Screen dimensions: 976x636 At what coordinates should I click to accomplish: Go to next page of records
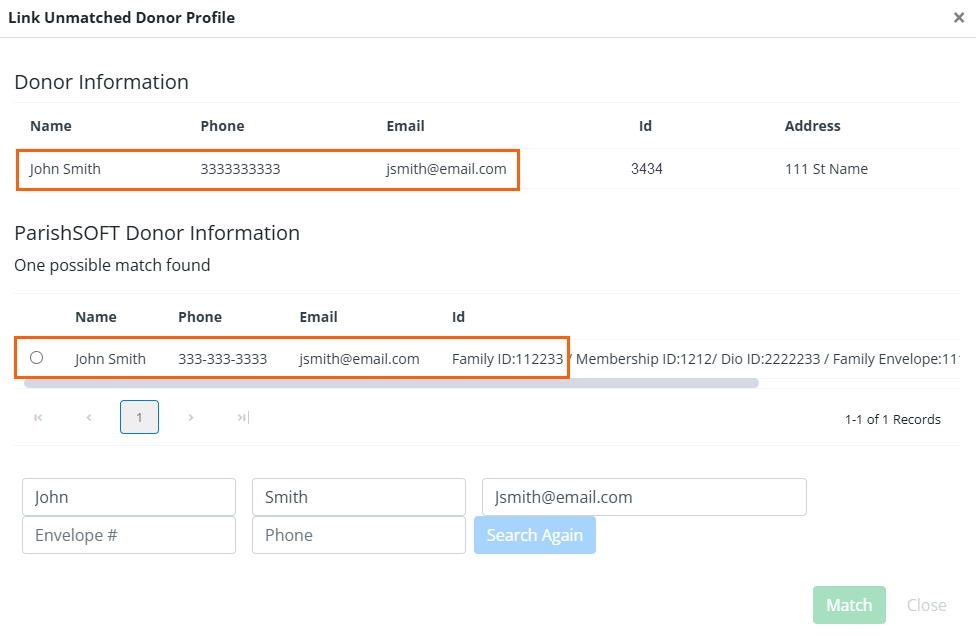[191, 418]
